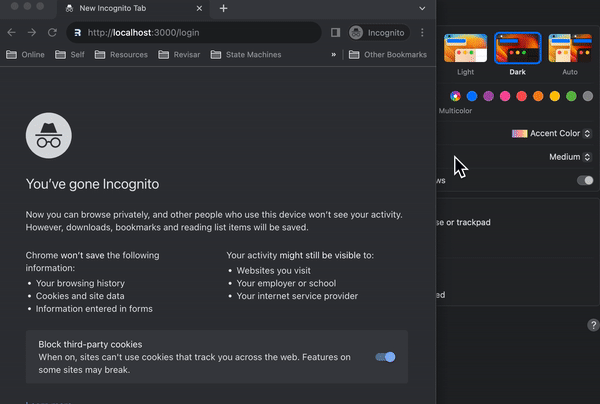The image size is (600, 404).
Task: Choose the pink accent color
Action: (505, 96)
